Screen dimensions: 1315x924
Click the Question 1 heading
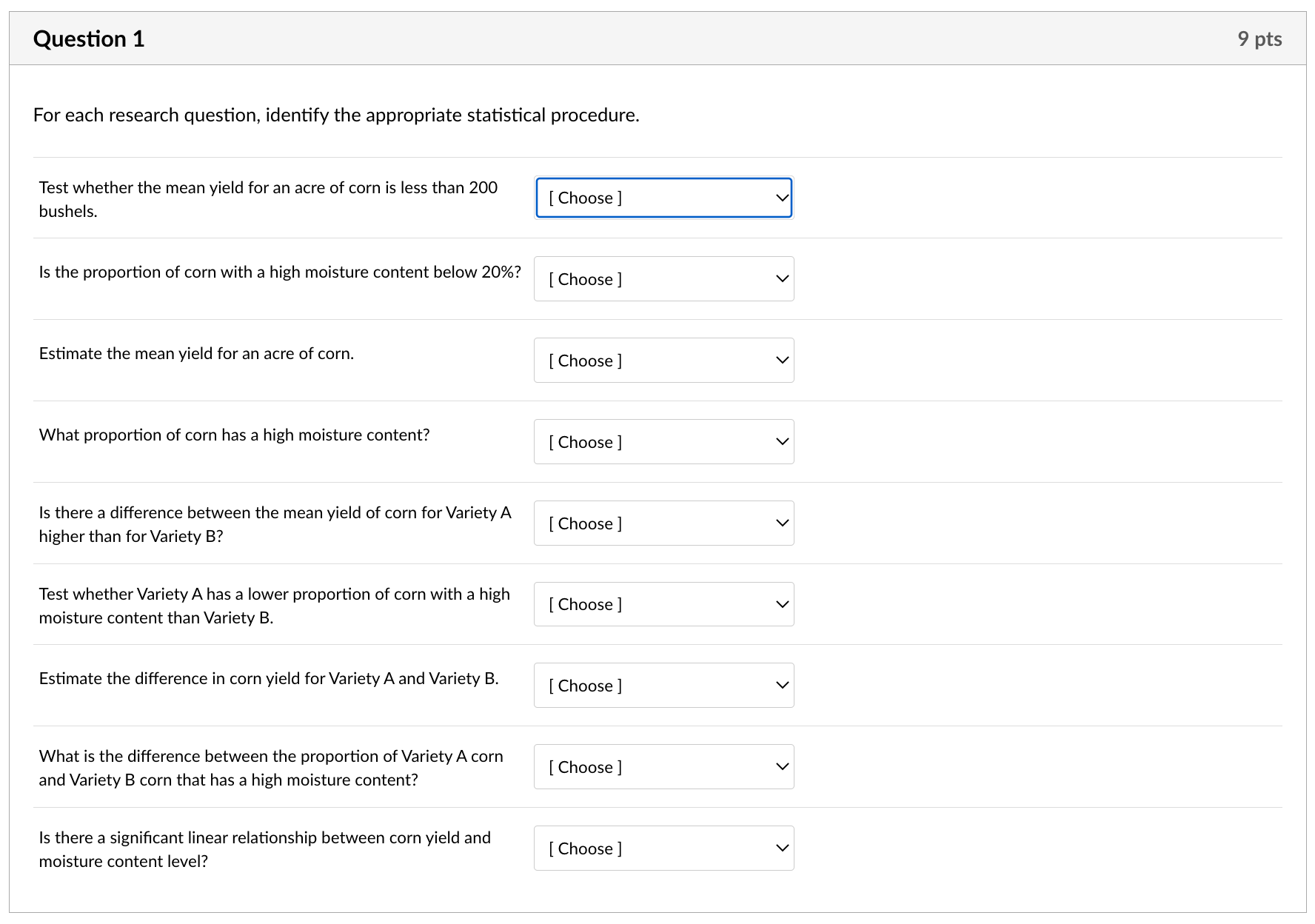[89, 38]
